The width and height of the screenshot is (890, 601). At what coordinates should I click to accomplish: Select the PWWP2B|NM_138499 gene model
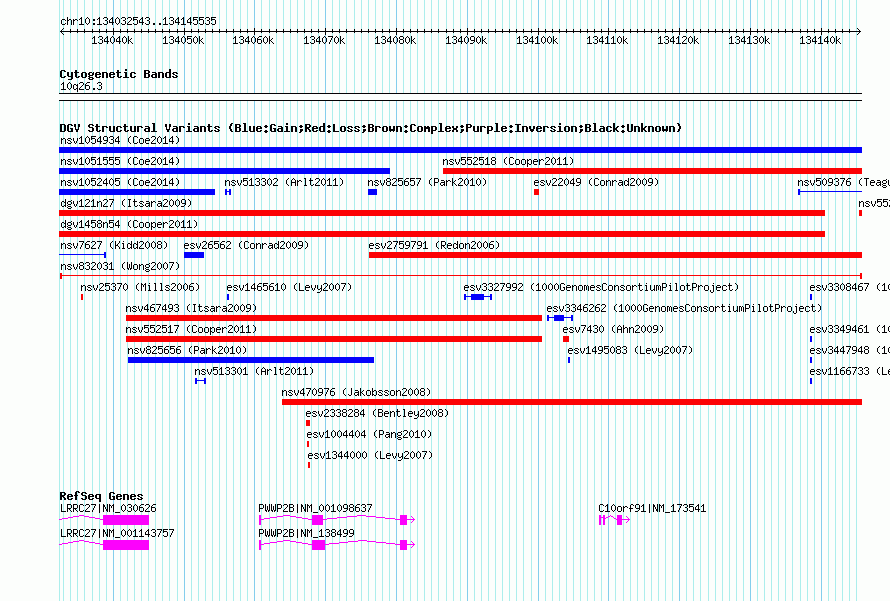point(337,545)
